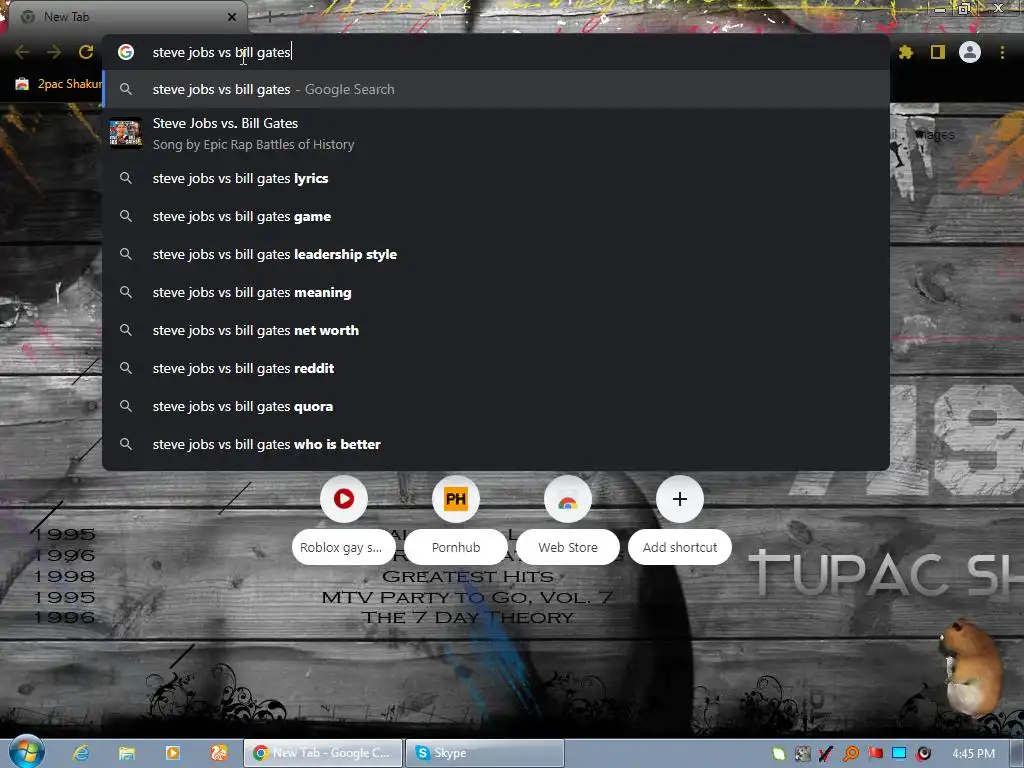The height and width of the screenshot is (768, 1024).
Task: Open Windows Explorer folder from the taskbar
Action: 127,753
